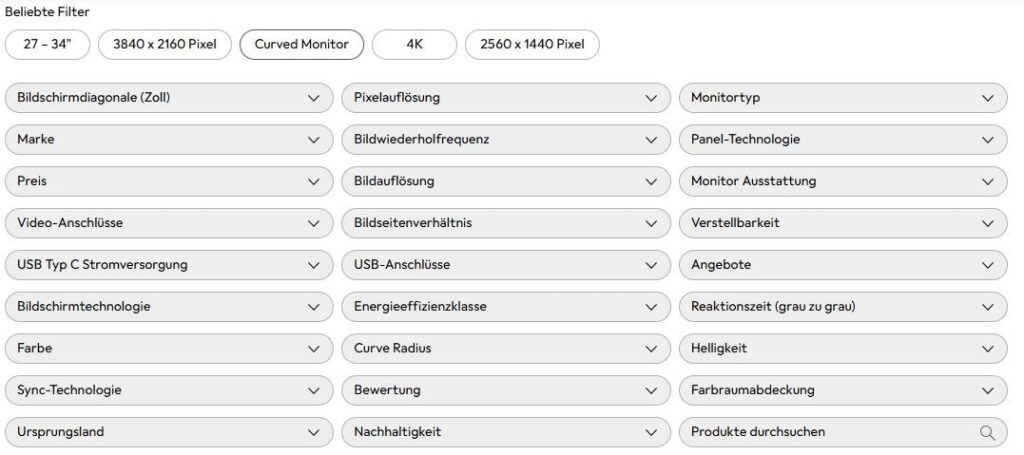This screenshot has height=455, width=1024.
Task: Click the chevron arrow on Monitortyp
Action: pyautogui.click(x=988, y=98)
